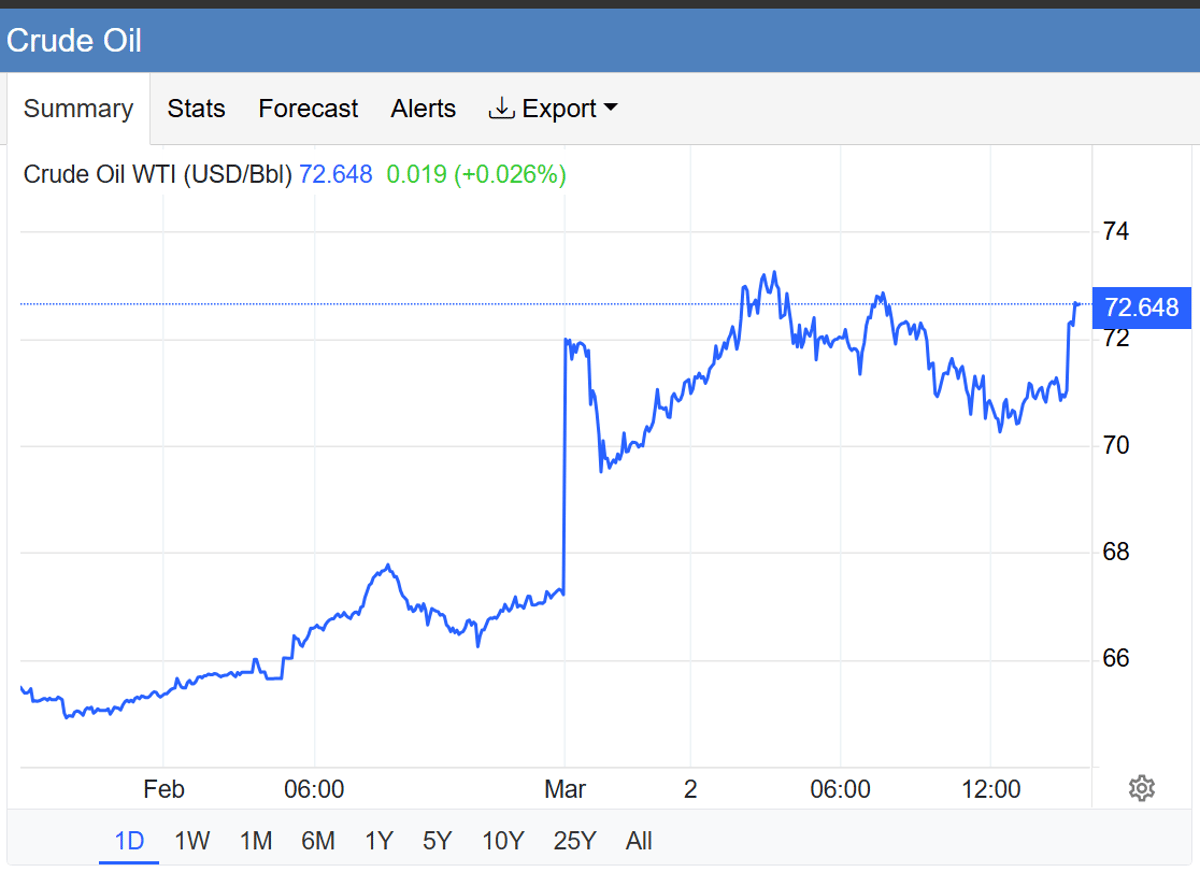Show All available price history
The image size is (1200, 872).
(639, 841)
